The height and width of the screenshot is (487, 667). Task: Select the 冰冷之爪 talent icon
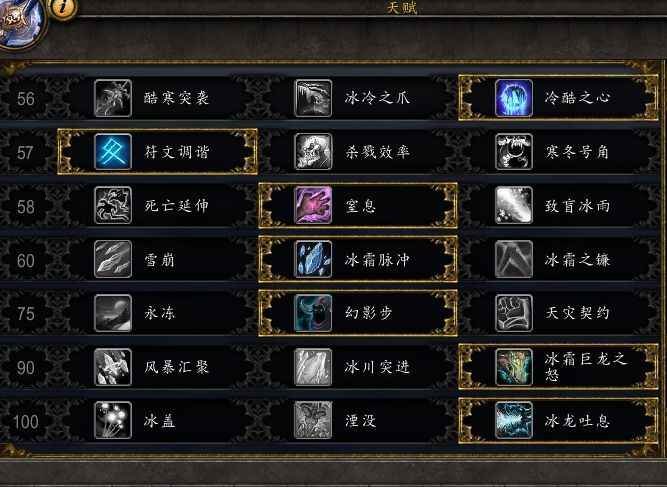[313, 98]
